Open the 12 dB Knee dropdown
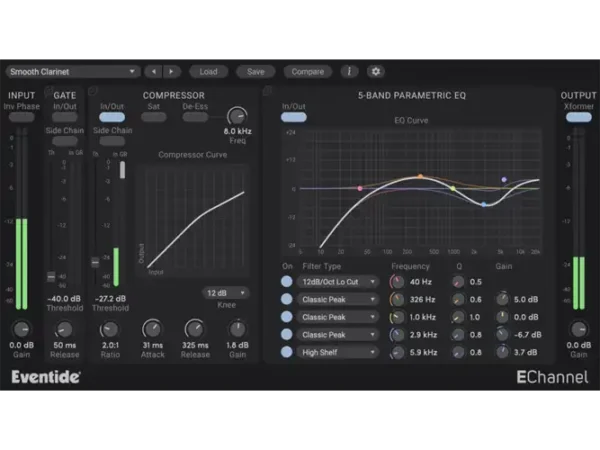The image size is (600, 450). tap(225, 293)
